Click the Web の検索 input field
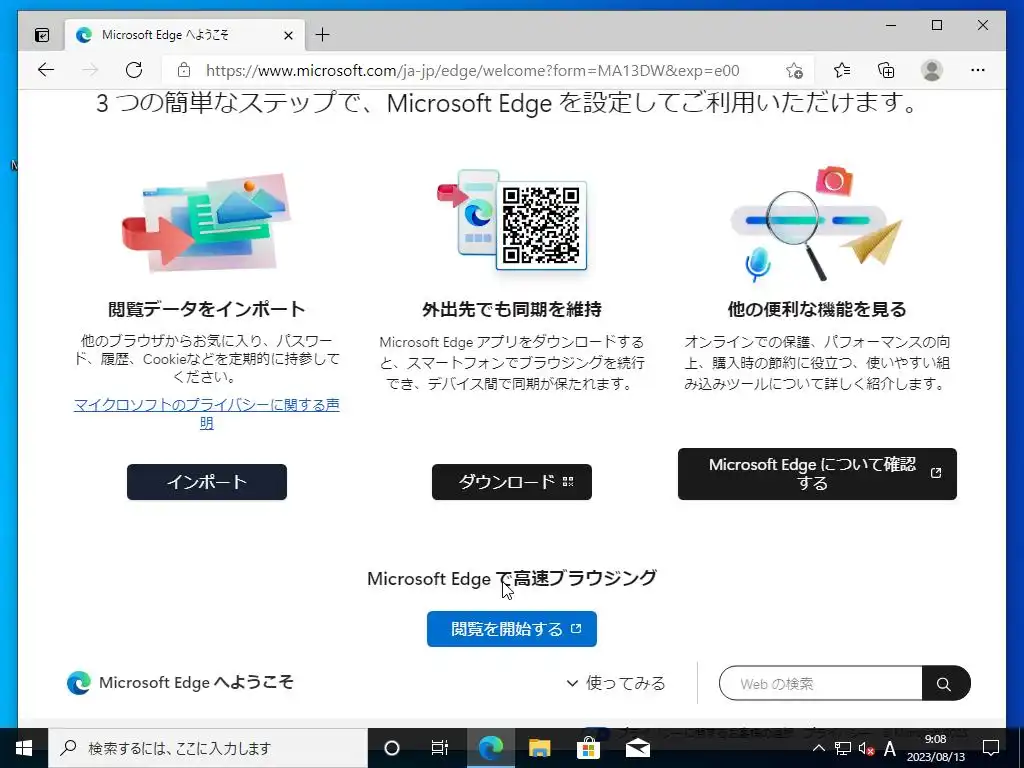 pos(820,684)
